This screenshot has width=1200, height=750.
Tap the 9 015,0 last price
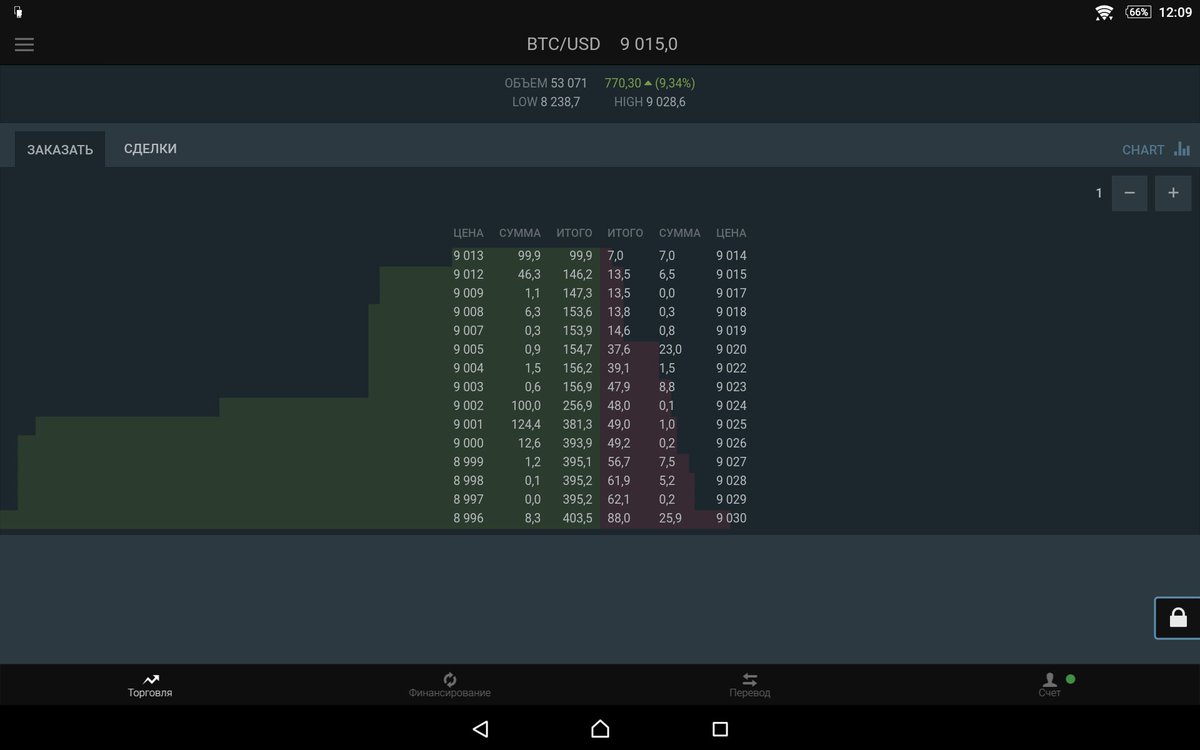[649, 44]
